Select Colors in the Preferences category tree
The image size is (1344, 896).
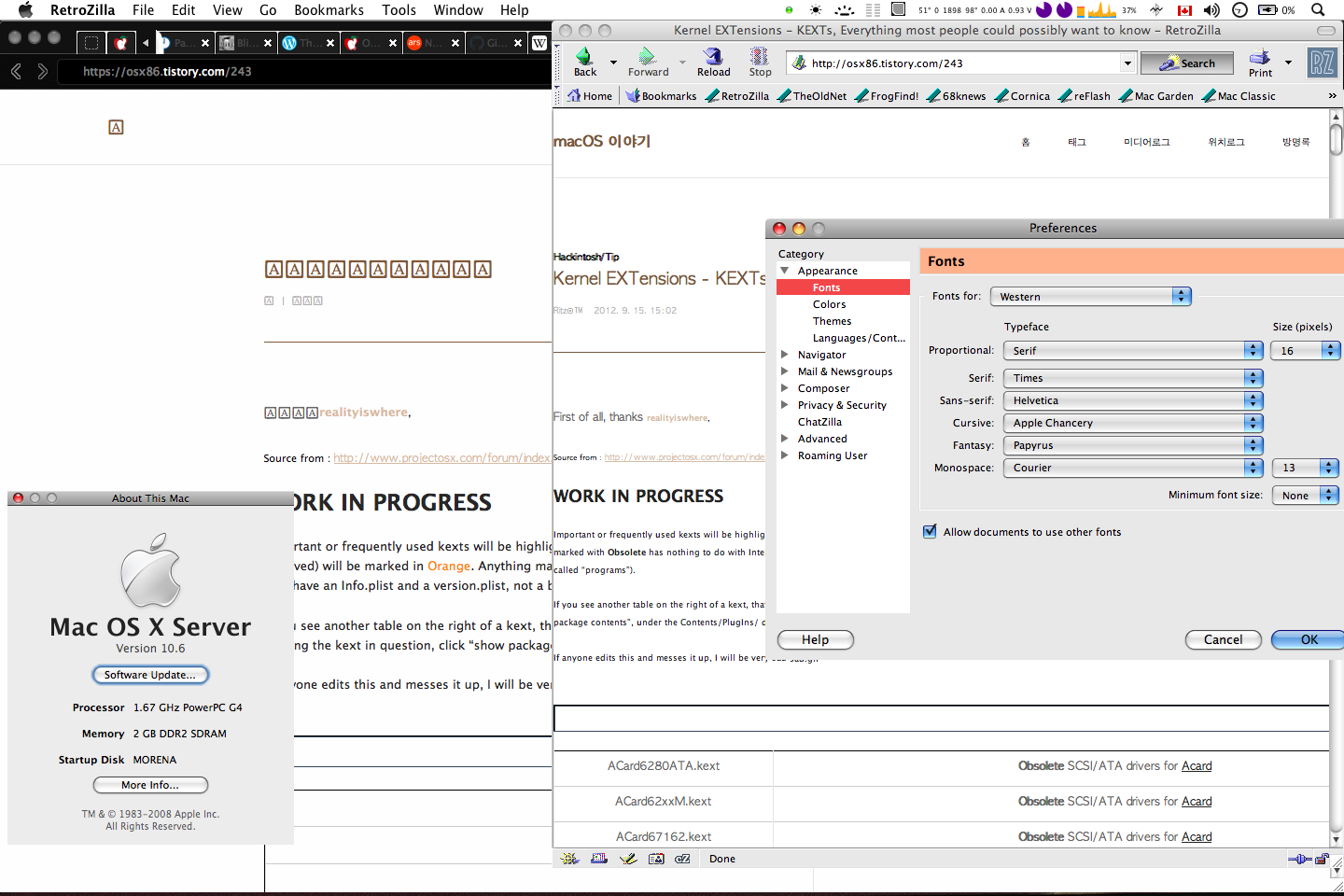(x=829, y=304)
